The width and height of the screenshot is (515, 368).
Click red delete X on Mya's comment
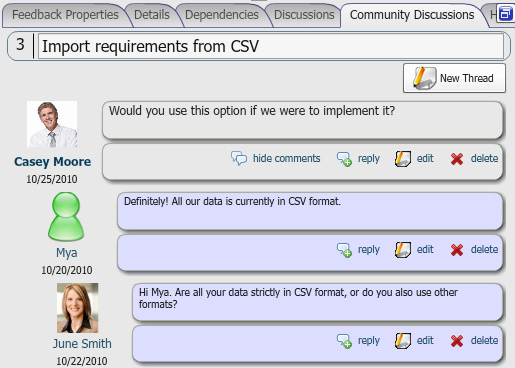457,250
